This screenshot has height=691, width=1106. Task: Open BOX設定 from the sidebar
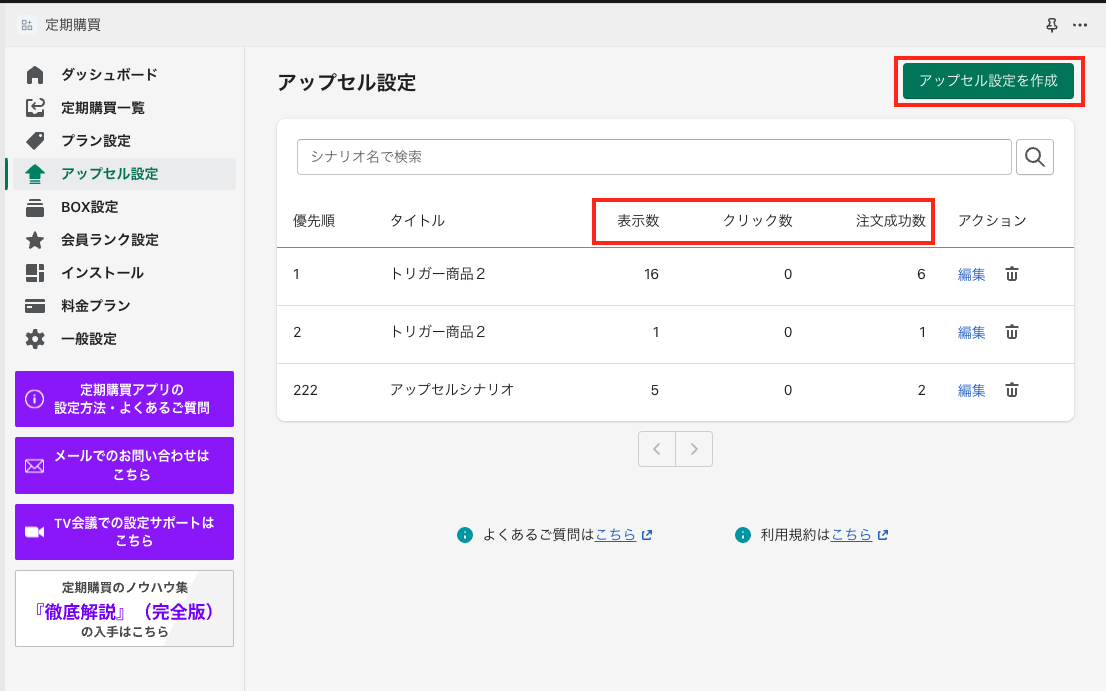coord(90,207)
